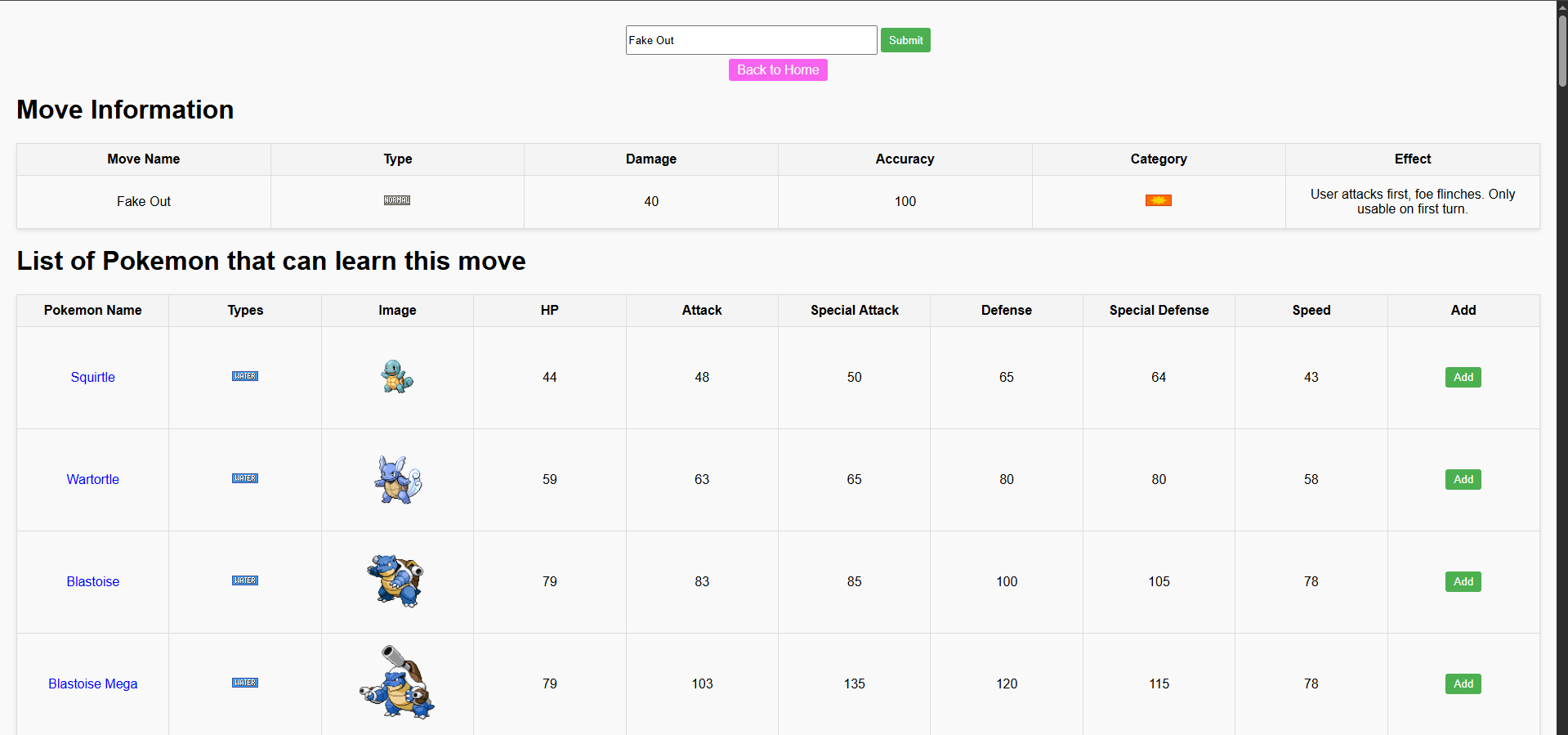1568x735 pixels.
Task: Click Blastoise's Water type badge
Action: (245, 580)
